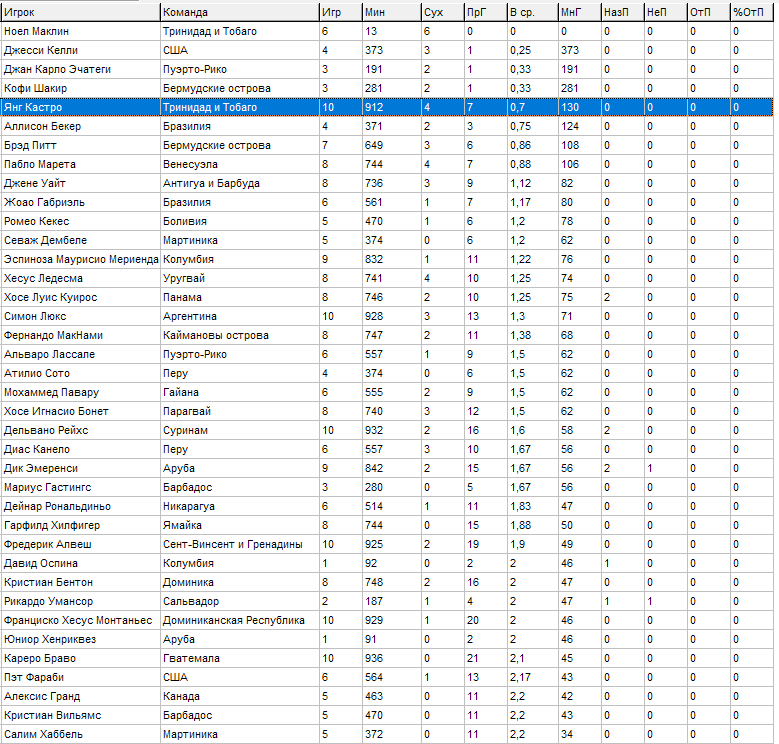Viewport: 779px width, 744px height.
Task: Click the ПрГ column header
Action: 485,12
